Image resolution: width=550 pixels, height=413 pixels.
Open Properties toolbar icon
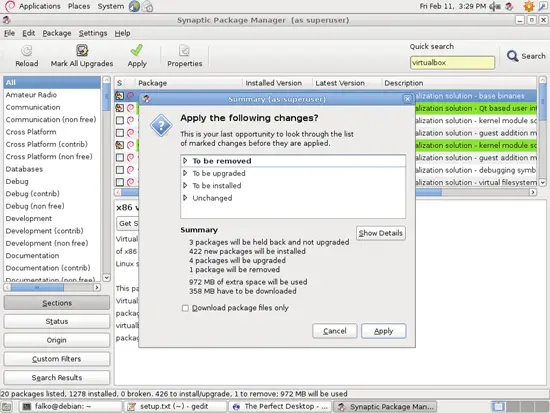[x=184, y=51]
